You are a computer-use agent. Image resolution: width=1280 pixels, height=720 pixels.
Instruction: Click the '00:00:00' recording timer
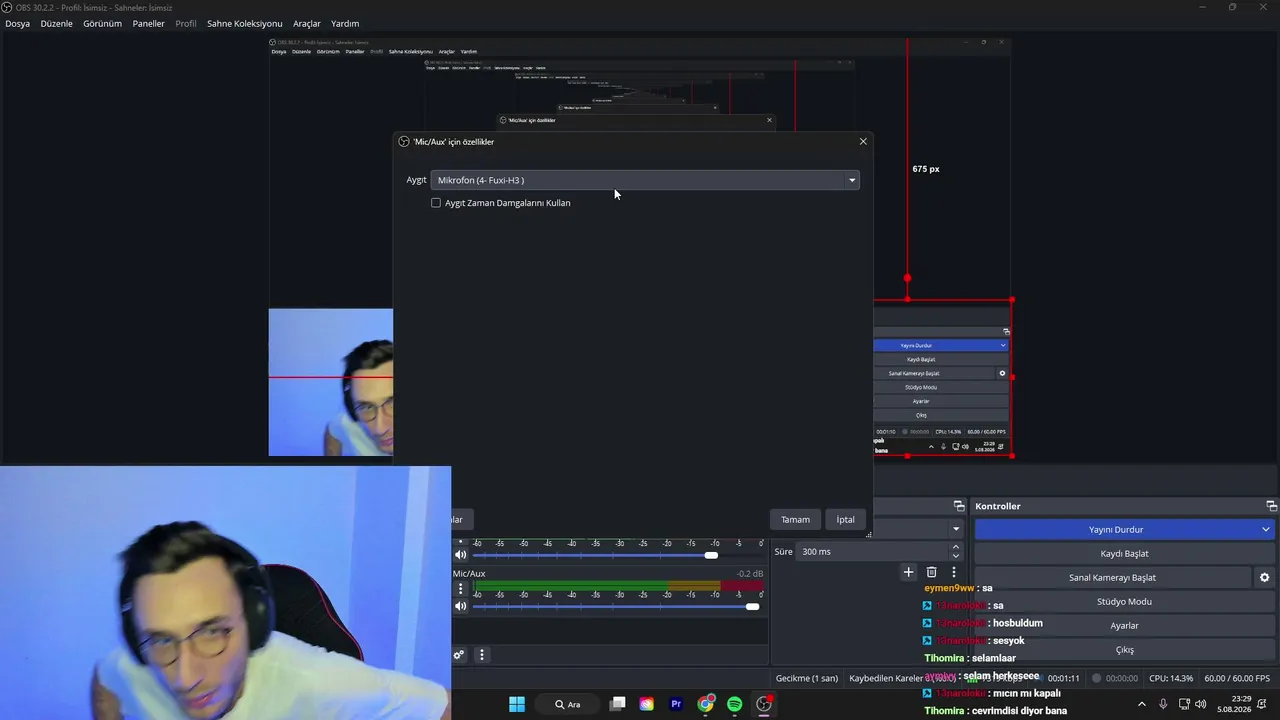pos(1121,678)
